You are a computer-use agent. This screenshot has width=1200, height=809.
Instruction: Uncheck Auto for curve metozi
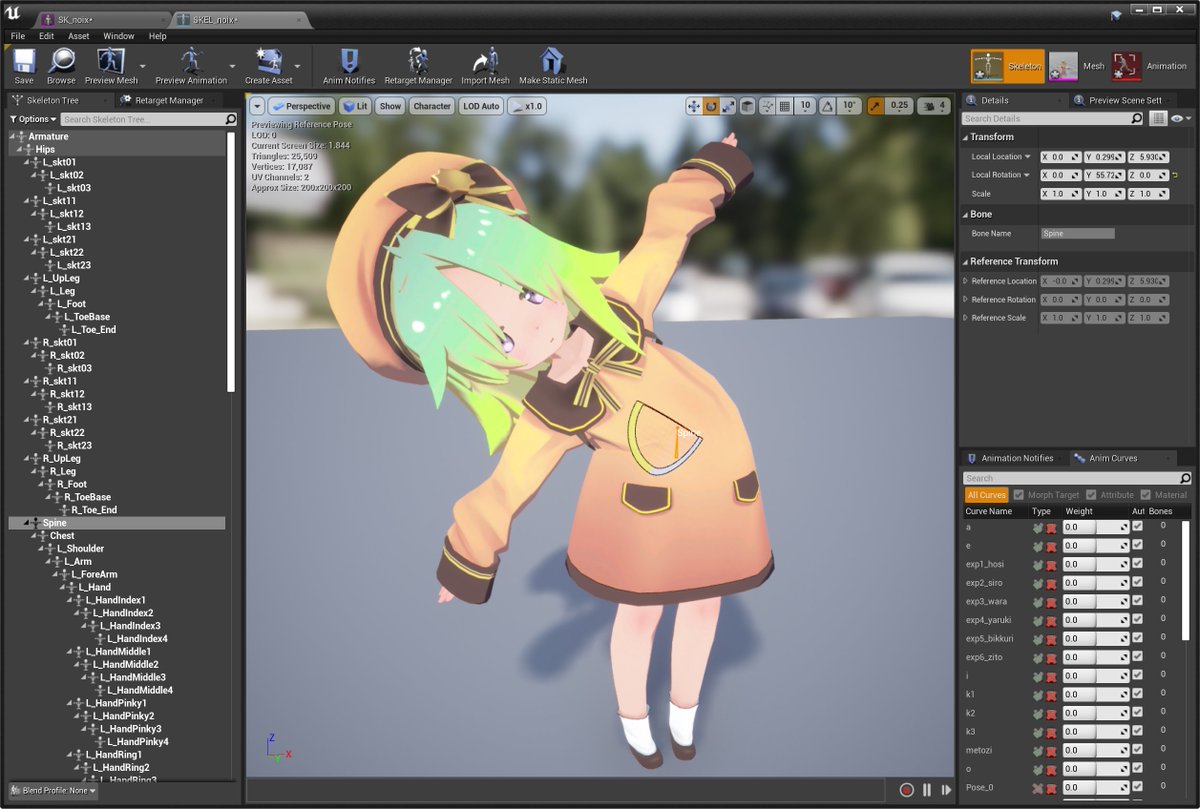(1137, 750)
